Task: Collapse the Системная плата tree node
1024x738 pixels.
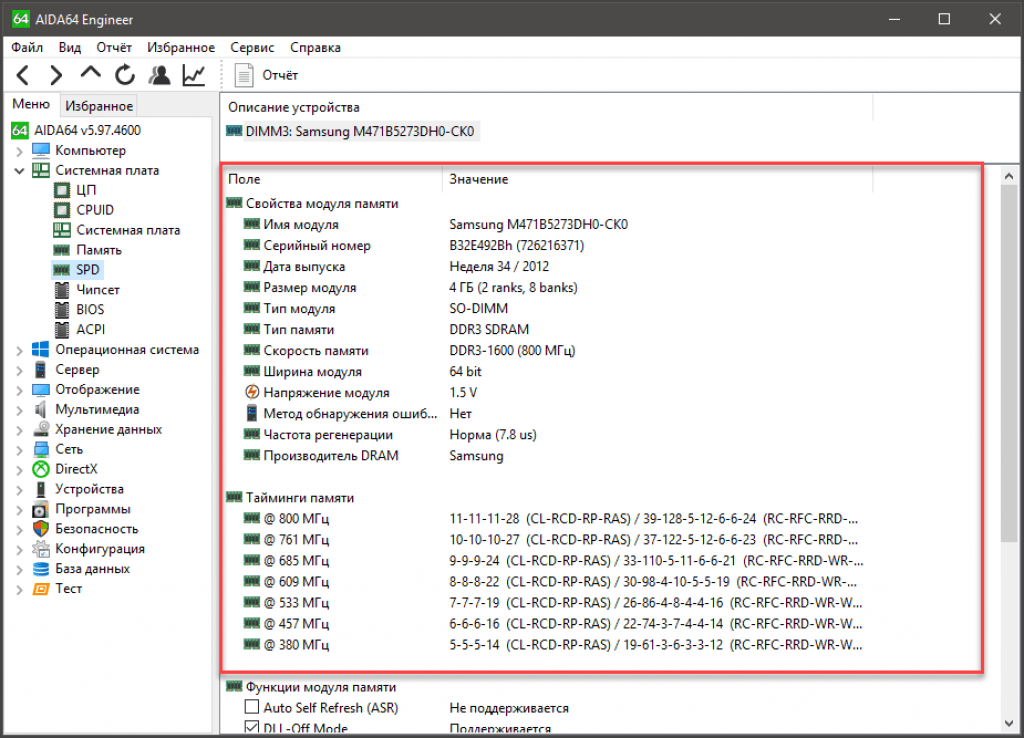Action: [19, 170]
